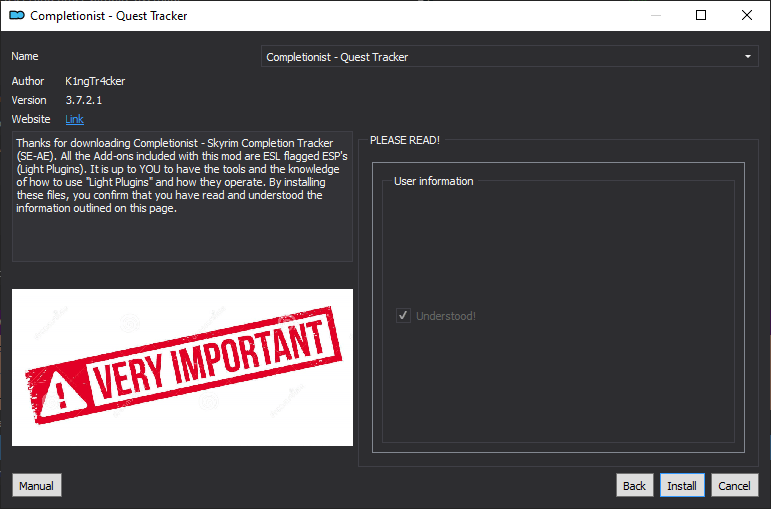The height and width of the screenshot is (509, 771).
Task: Go Back to previous installer page
Action: pyautogui.click(x=634, y=485)
